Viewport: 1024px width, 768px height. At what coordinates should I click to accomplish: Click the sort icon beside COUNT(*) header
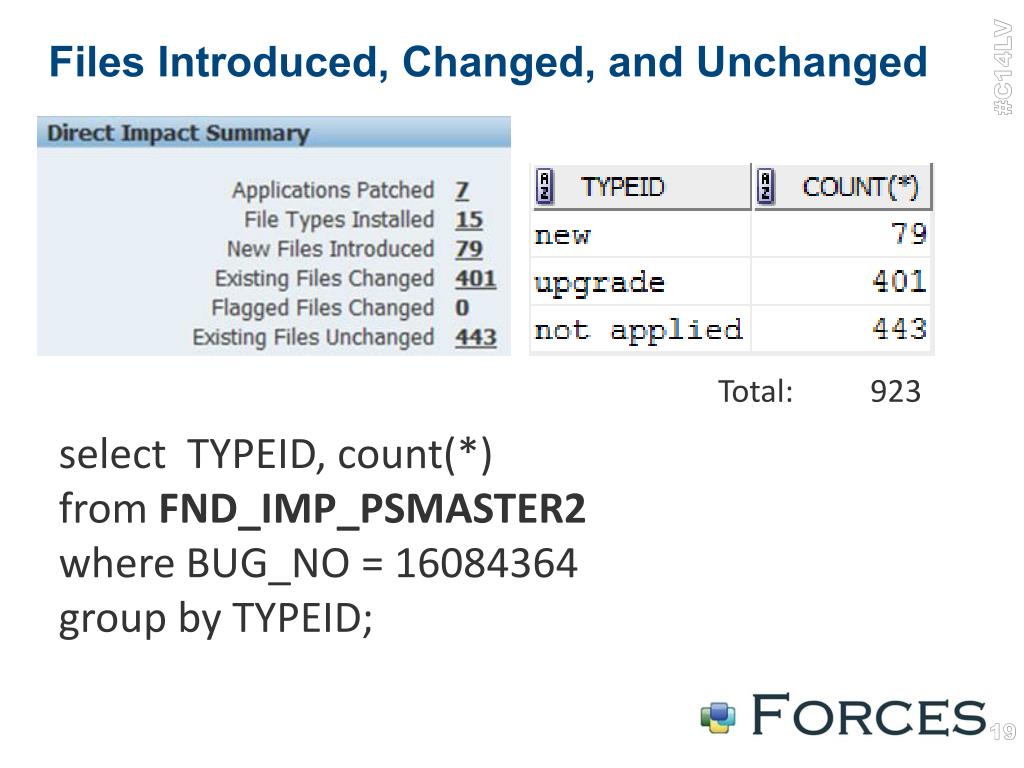click(766, 187)
